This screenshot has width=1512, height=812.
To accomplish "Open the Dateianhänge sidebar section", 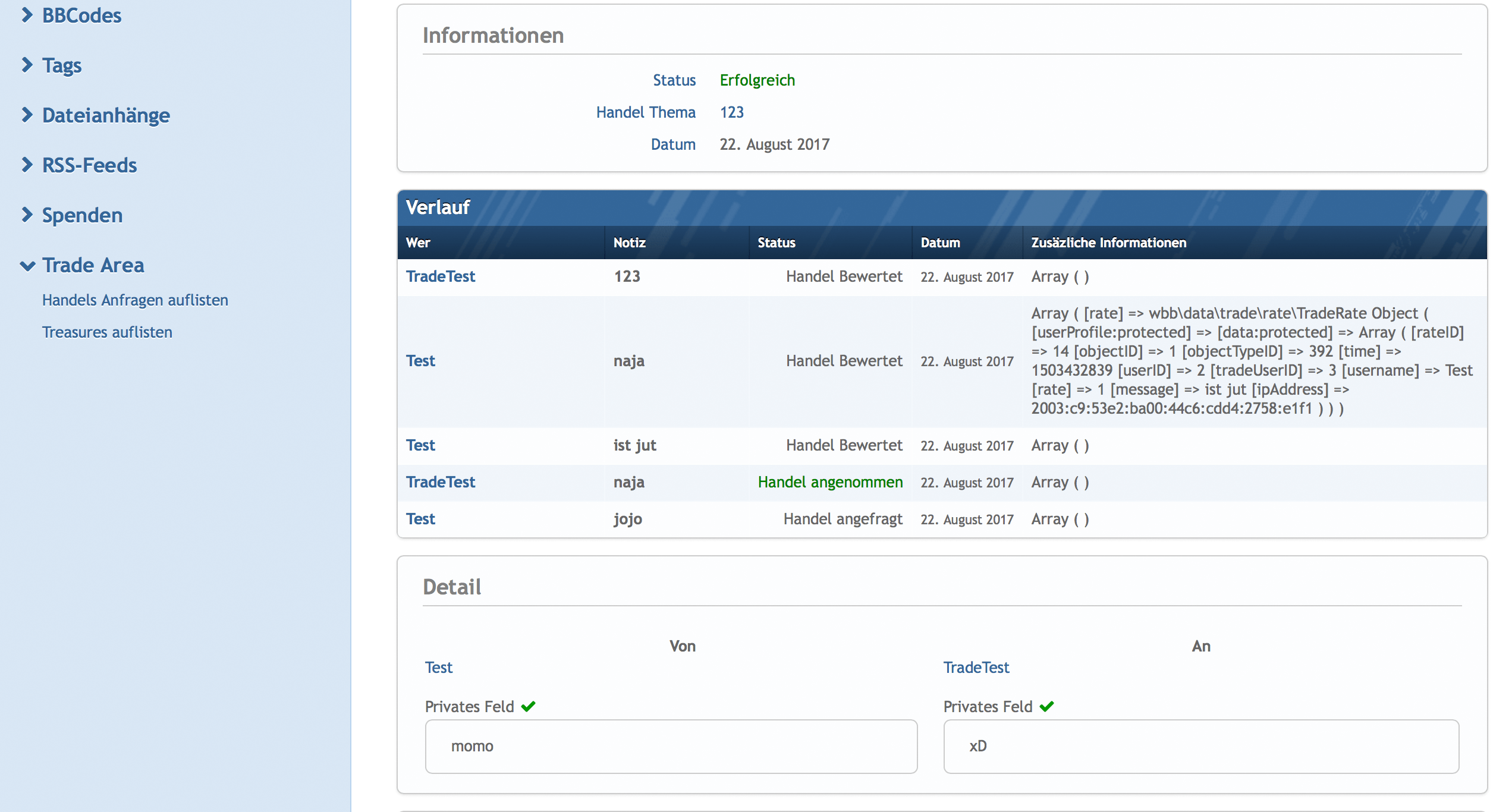I will coord(106,115).
